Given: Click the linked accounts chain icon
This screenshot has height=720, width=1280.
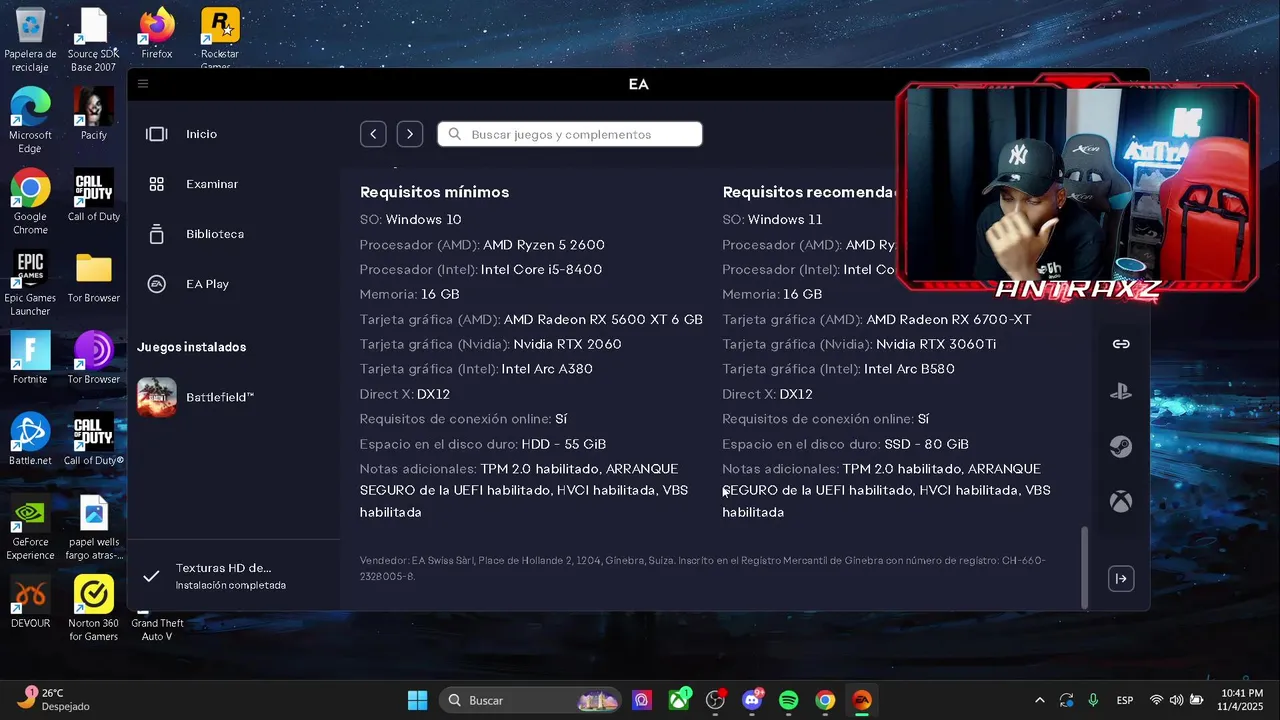Looking at the screenshot, I should pos(1121,344).
